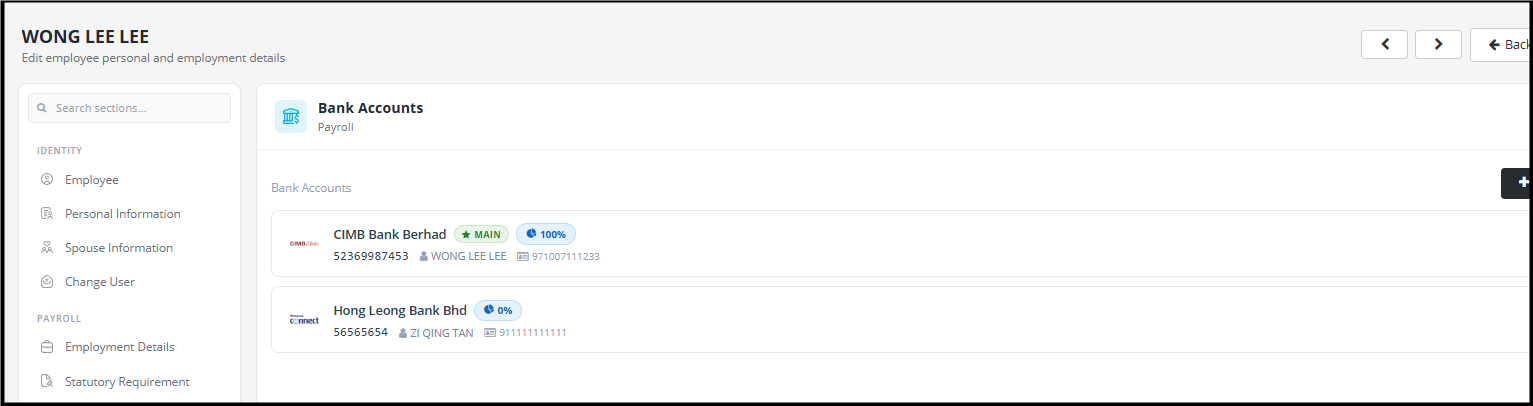The height and width of the screenshot is (406, 1533).
Task: Go to next employee with right chevron
Action: pos(1439,44)
